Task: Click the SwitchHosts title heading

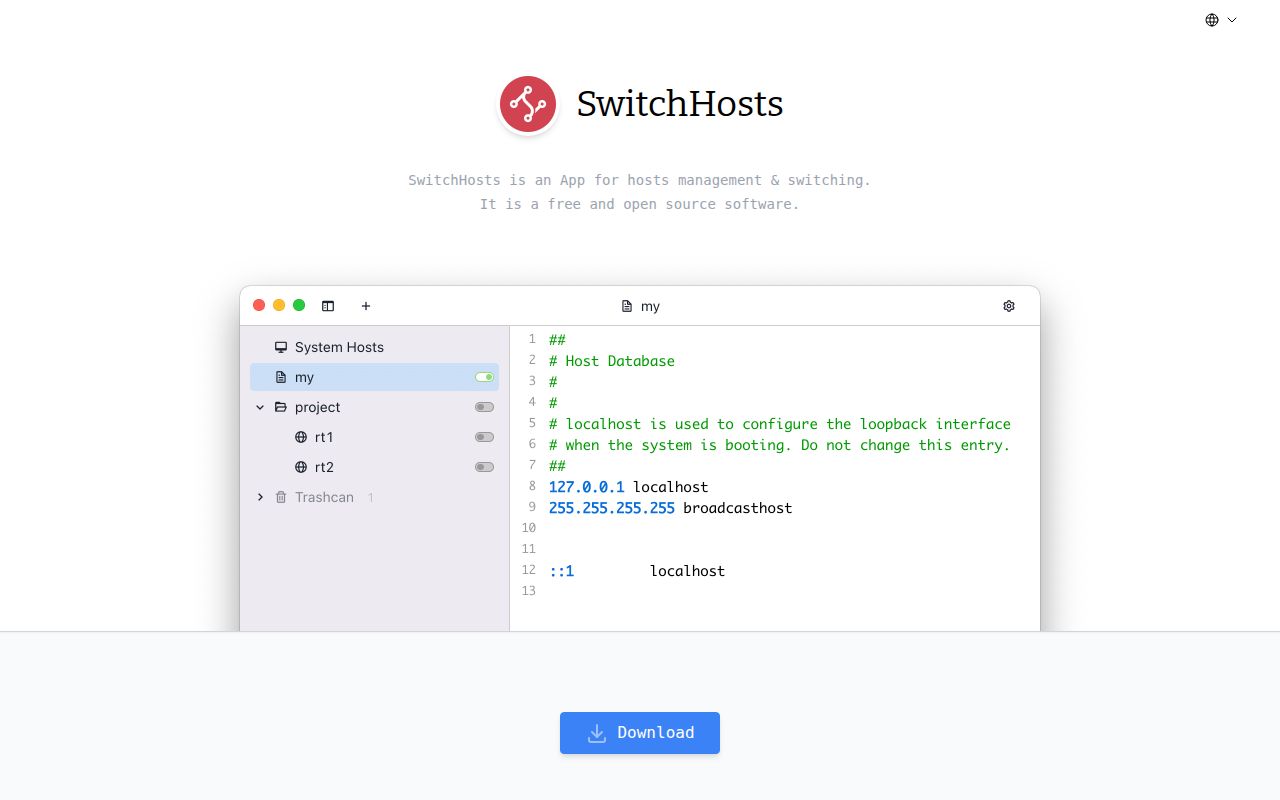Action: (x=680, y=104)
